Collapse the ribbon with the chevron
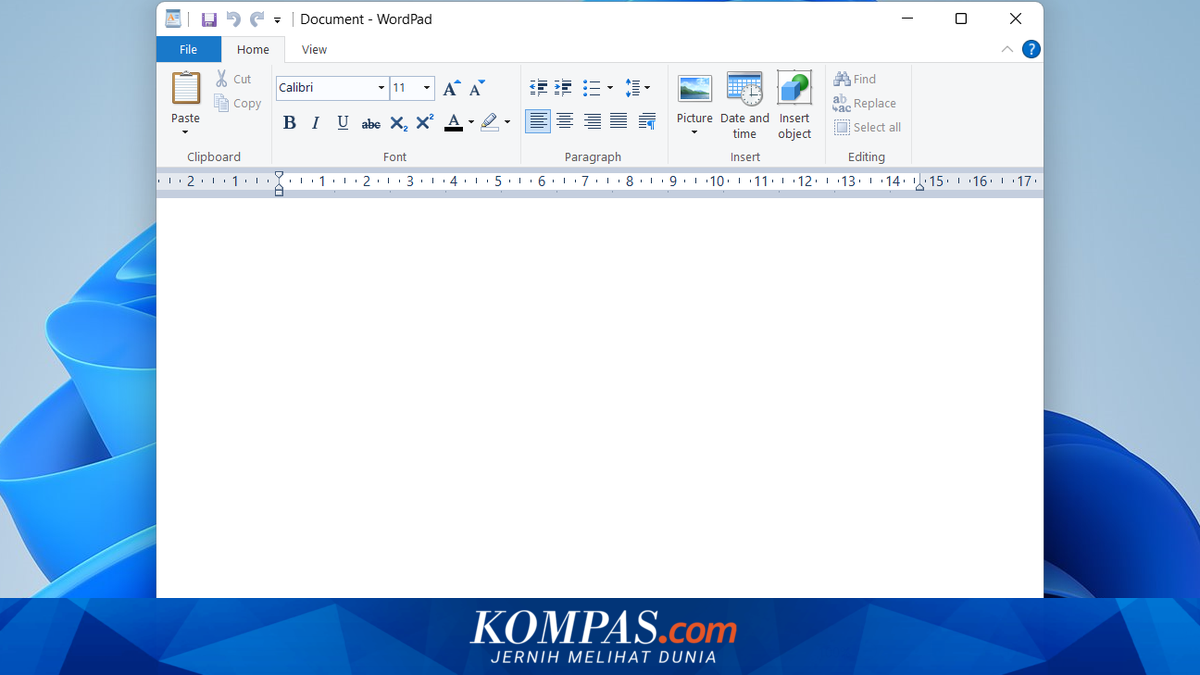 (1007, 49)
